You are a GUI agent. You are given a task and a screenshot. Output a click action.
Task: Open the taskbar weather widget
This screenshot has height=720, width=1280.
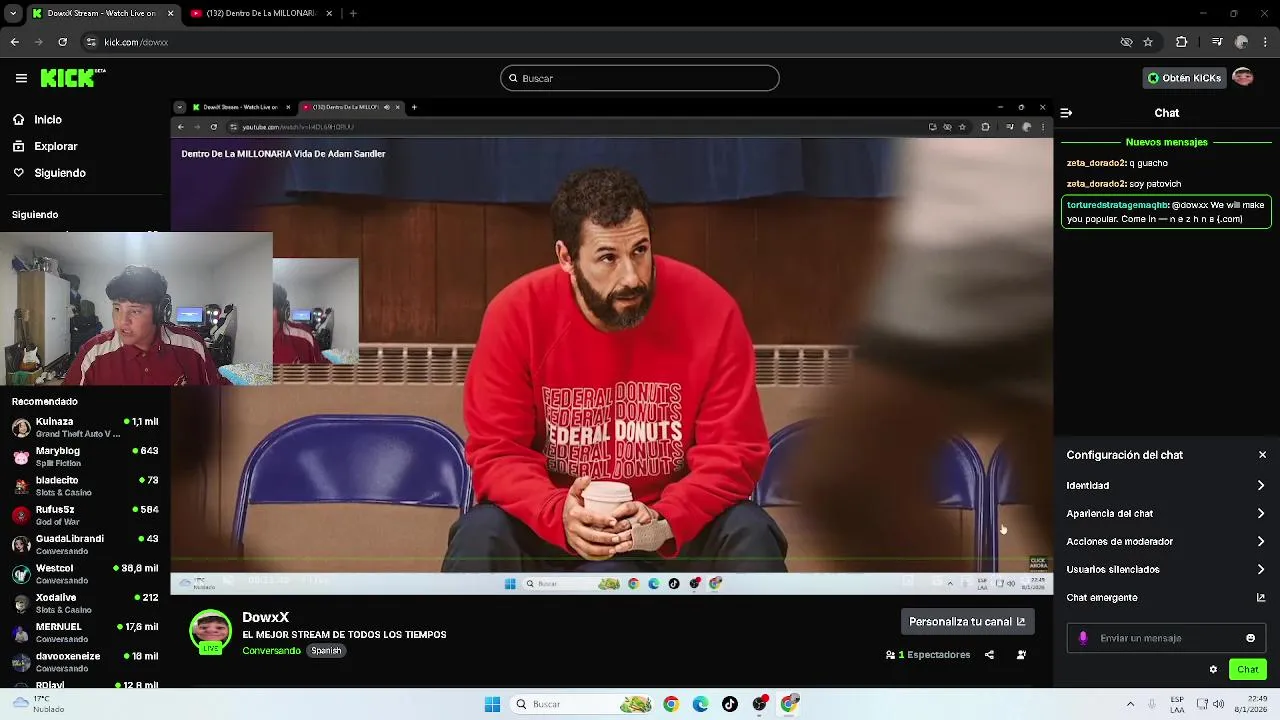pyautogui.click(x=38, y=704)
